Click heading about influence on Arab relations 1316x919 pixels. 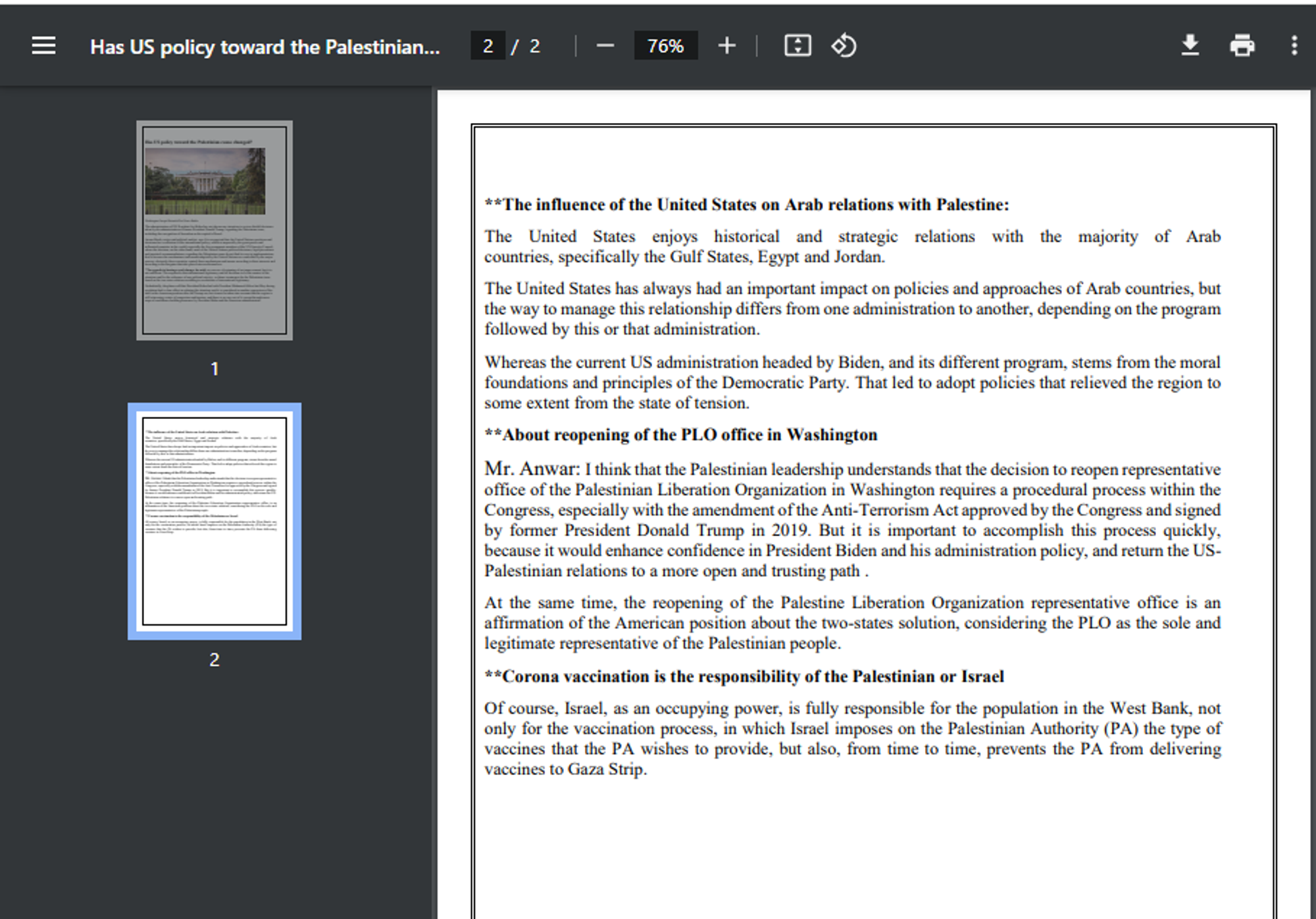tap(747, 205)
